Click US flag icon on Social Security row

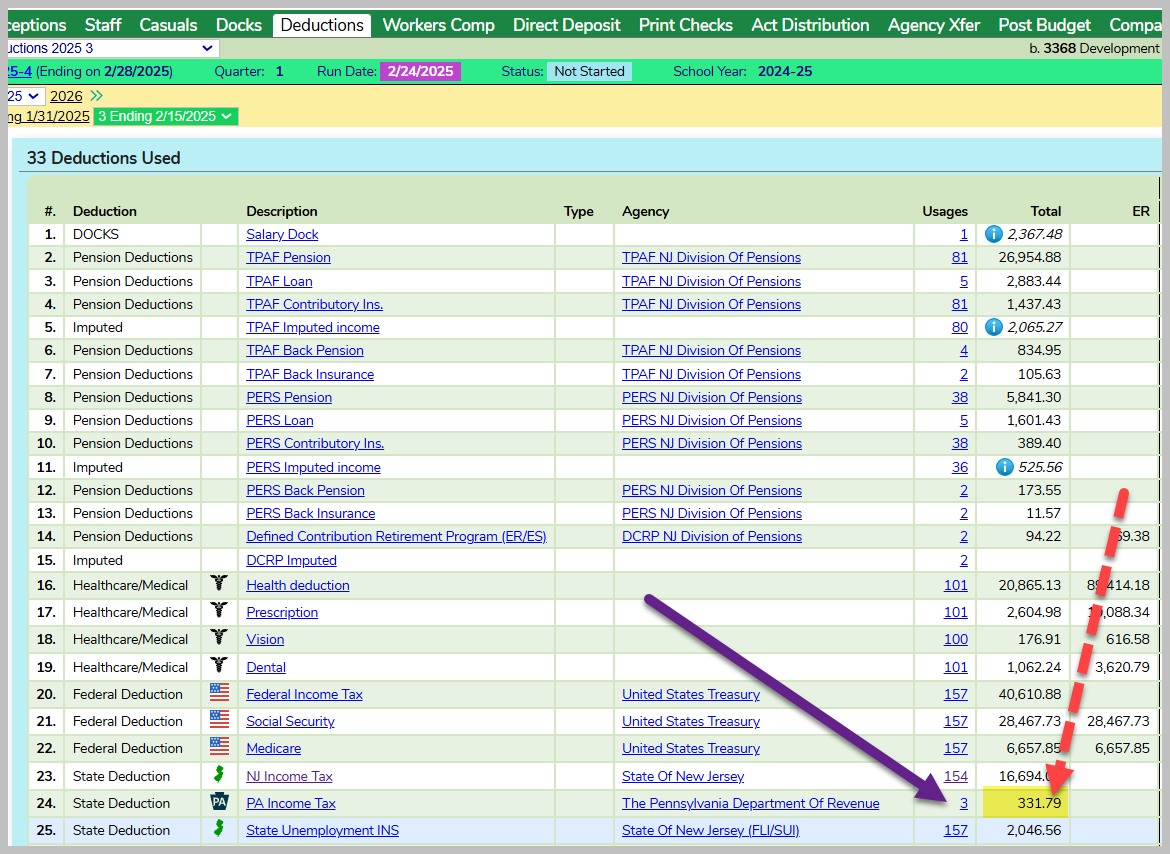click(219, 719)
